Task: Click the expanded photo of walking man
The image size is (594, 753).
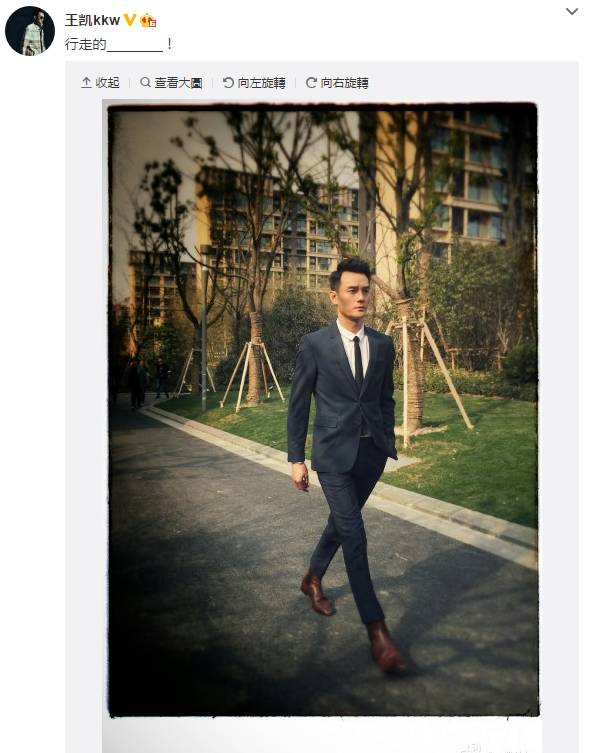Action: click(x=322, y=410)
